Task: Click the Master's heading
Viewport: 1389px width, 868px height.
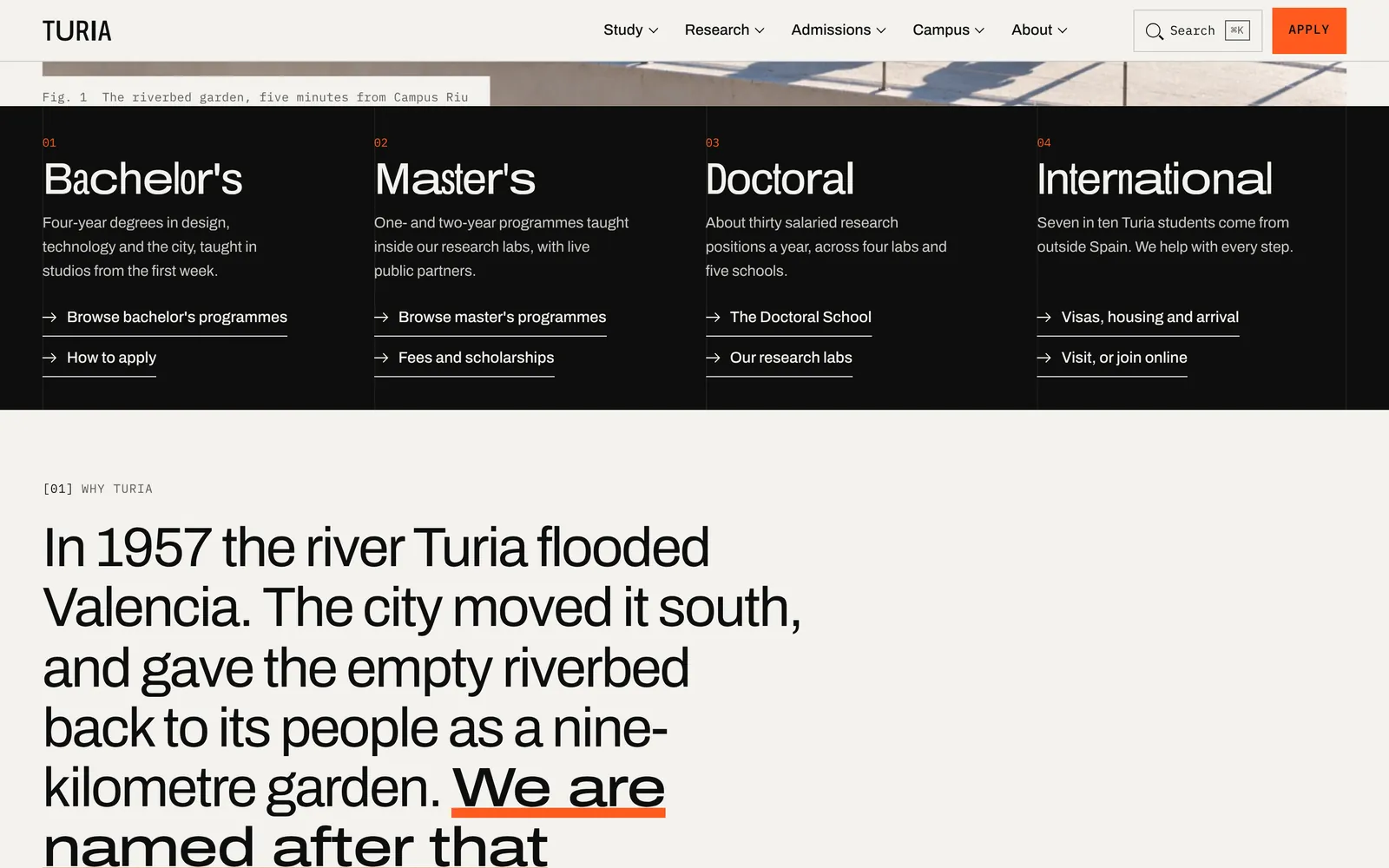Action: pyautogui.click(x=455, y=179)
